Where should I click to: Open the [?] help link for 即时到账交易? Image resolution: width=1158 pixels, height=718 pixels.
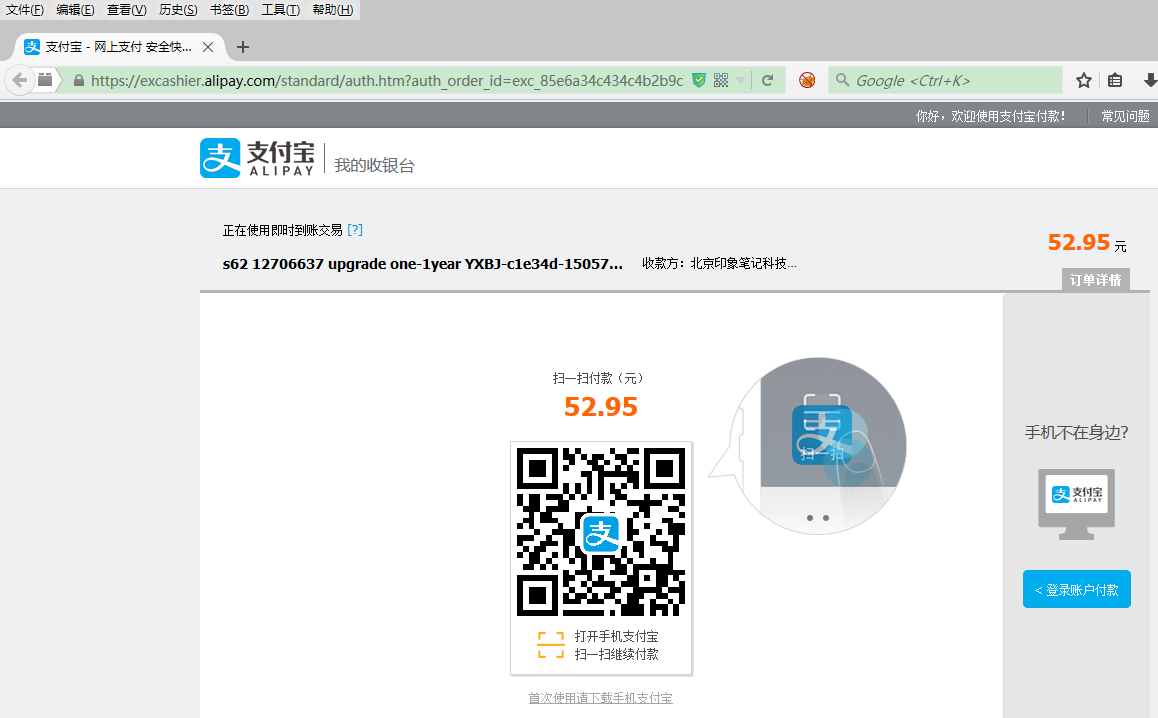click(x=354, y=230)
